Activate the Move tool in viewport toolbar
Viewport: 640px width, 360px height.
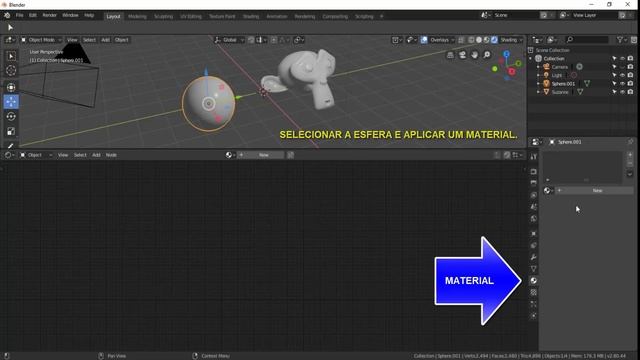(x=11, y=102)
